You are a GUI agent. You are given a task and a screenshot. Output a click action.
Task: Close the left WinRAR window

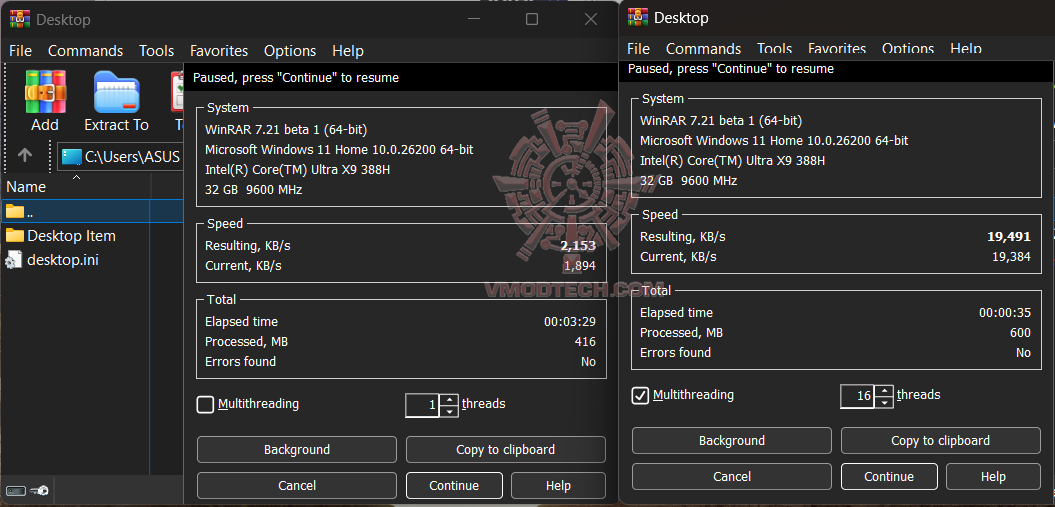pyautogui.click(x=591, y=20)
